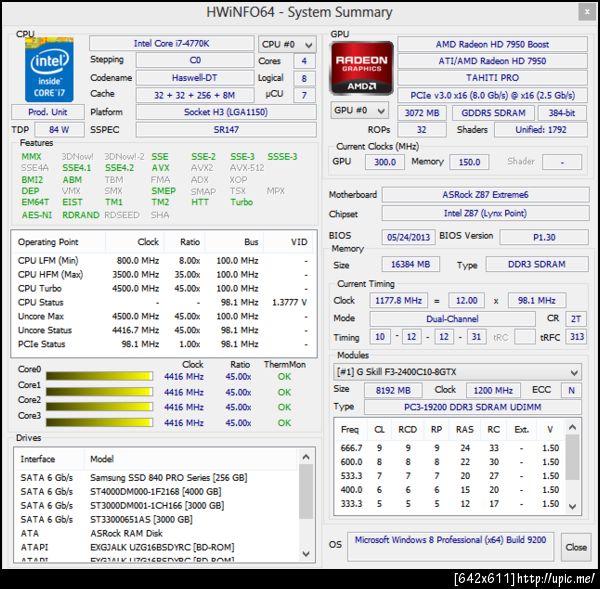This screenshot has width=600, height=589.
Task: Click the AES-NI feature label
Action: click(37, 215)
